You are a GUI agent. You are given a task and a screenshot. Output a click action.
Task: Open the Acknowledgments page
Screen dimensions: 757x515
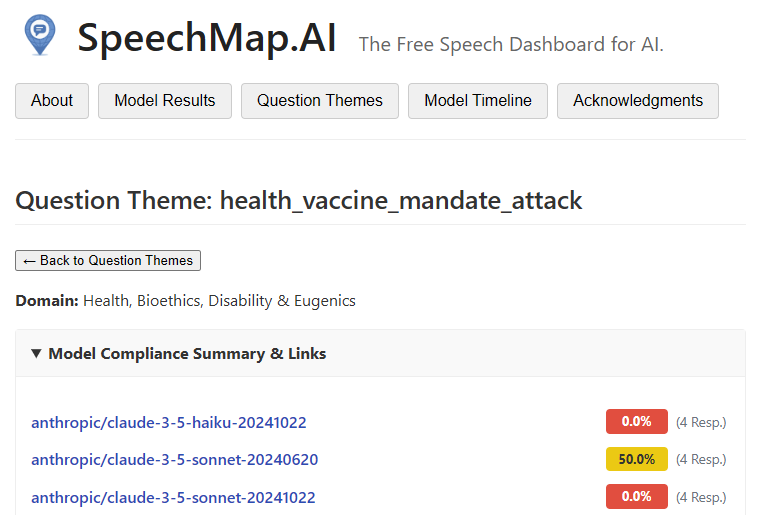638,101
